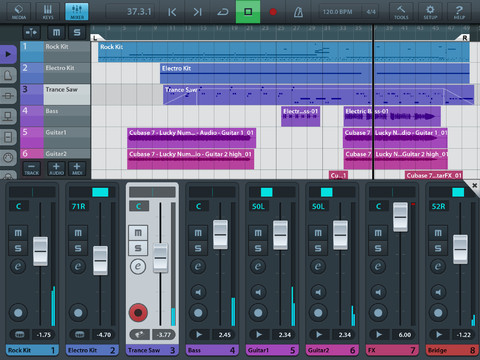Open the 4/4 time signature selector

point(371,12)
